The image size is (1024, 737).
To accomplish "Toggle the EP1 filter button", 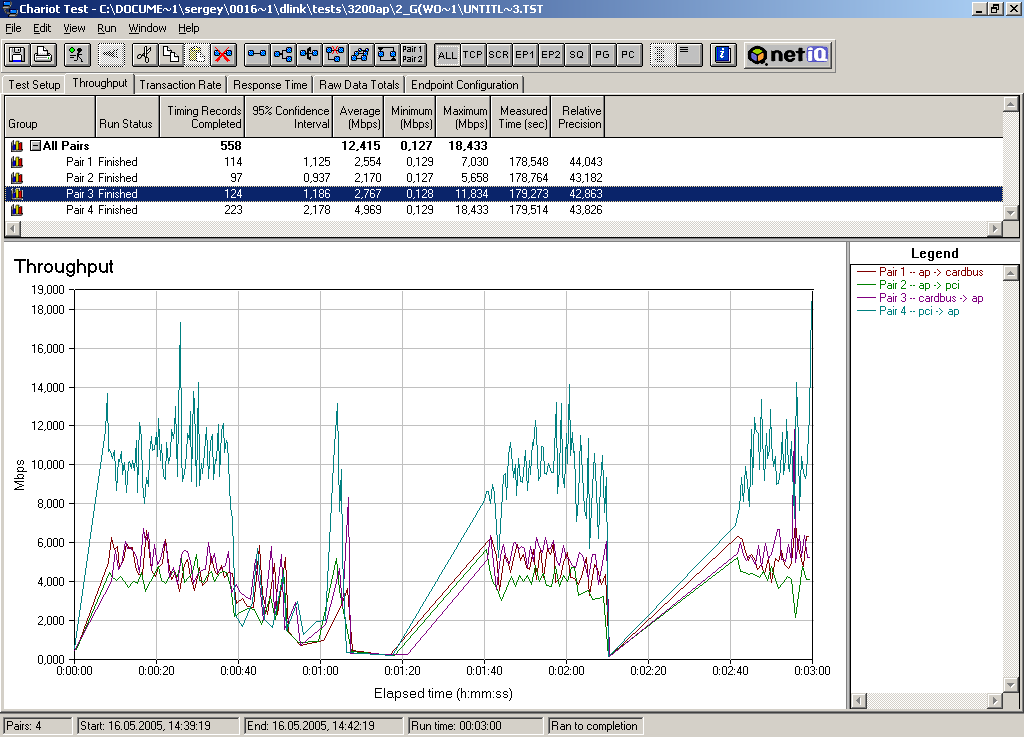I will point(525,55).
